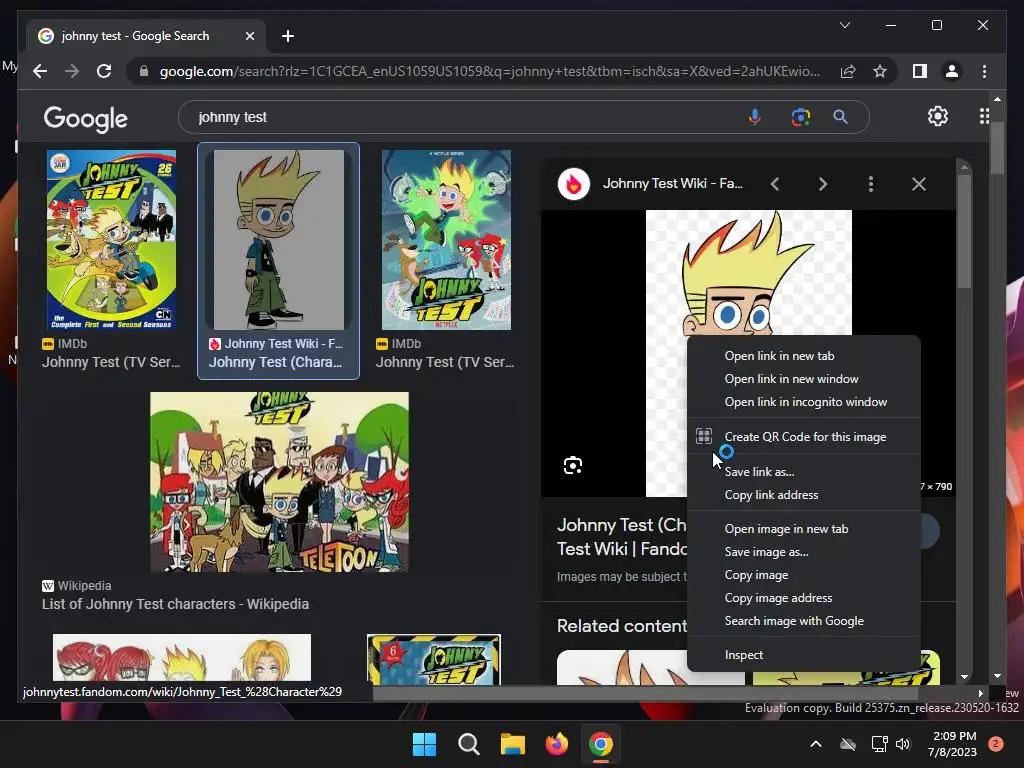The width and height of the screenshot is (1024, 768).
Task: Open the clock showing 2:09 PM
Action: click(952, 744)
